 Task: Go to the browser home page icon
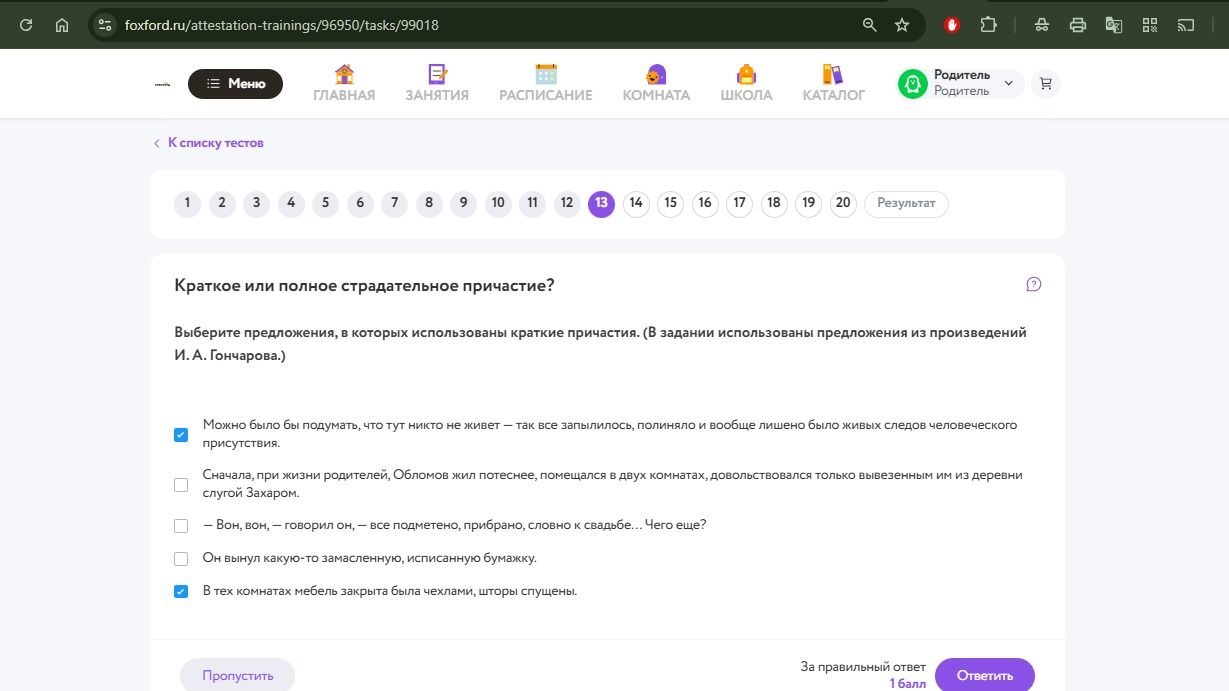click(x=62, y=25)
